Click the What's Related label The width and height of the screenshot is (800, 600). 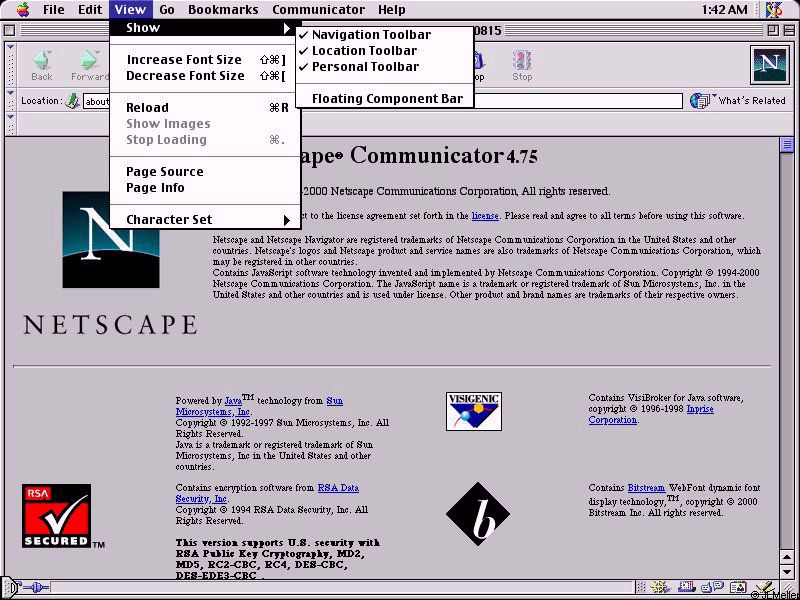tap(752, 101)
